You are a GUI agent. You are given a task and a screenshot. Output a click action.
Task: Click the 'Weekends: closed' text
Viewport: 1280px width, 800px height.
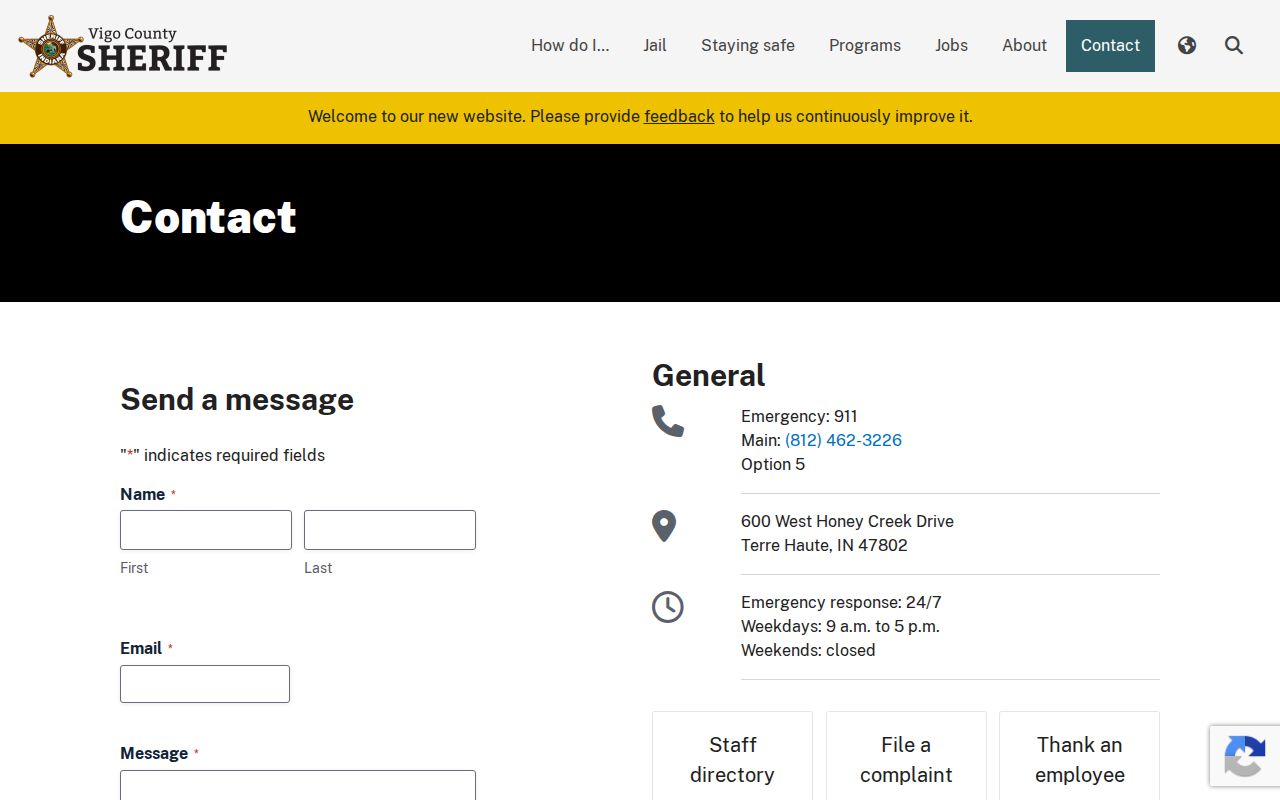coord(808,650)
